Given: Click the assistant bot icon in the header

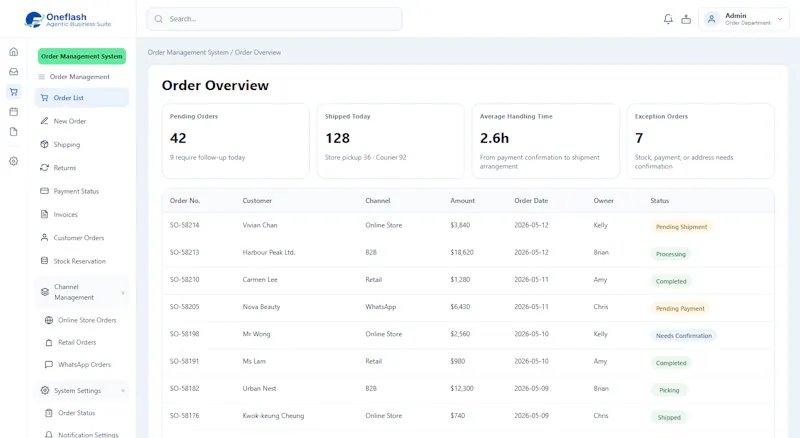Looking at the screenshot, I should [686, 19].
